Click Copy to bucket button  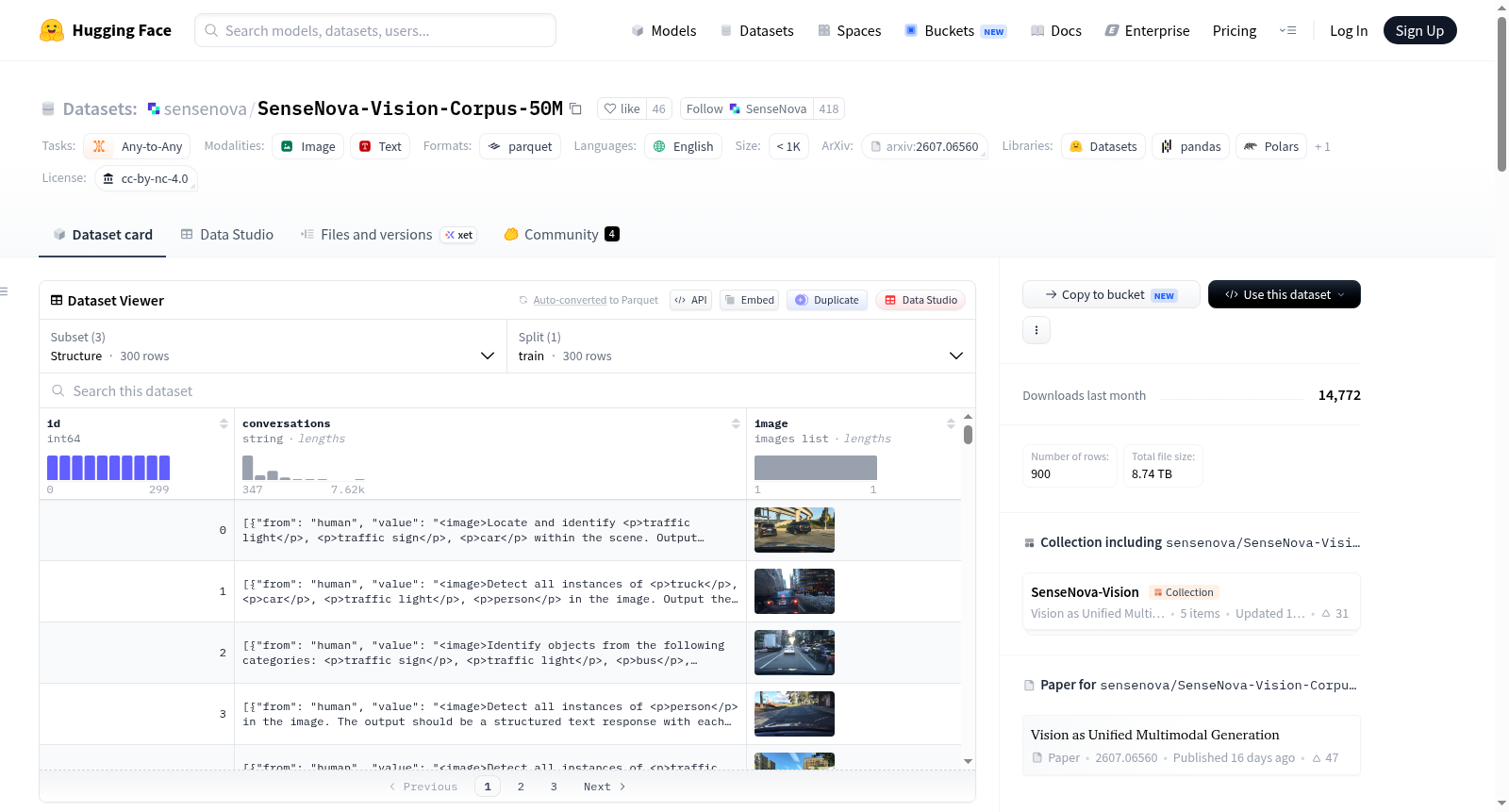point(1111,294)
